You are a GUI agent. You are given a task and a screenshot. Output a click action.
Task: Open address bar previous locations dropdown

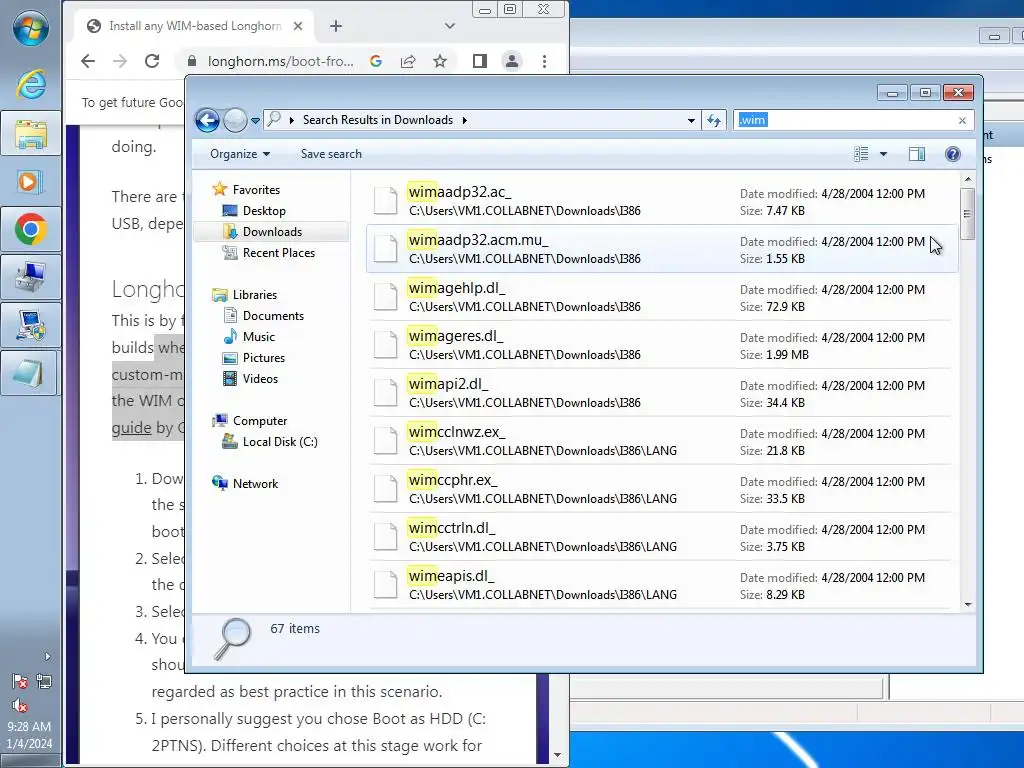691,121
